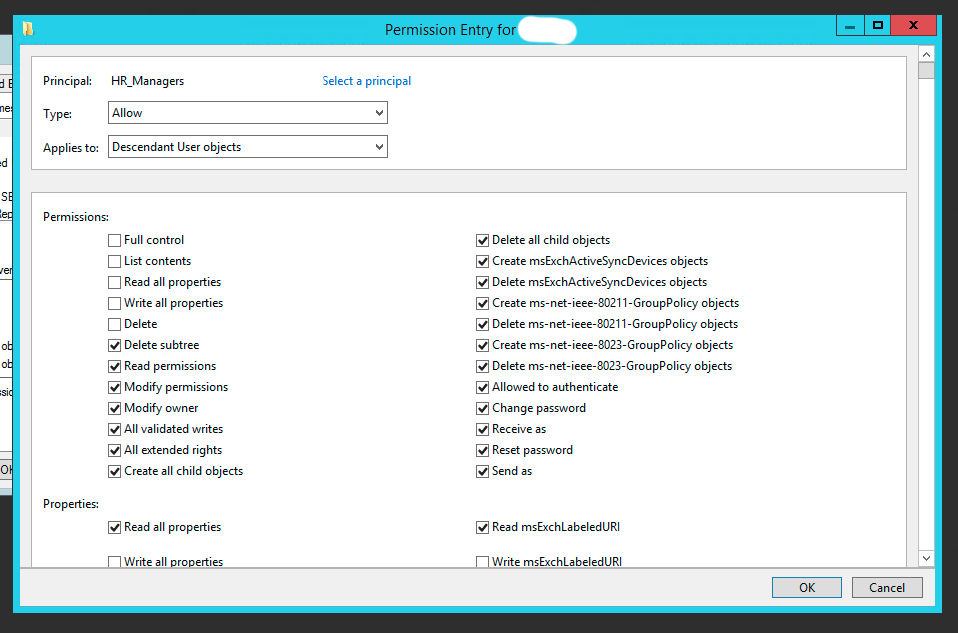Click the Select a principal link
The width and height of the screenshot is (958, 633).
366,81
